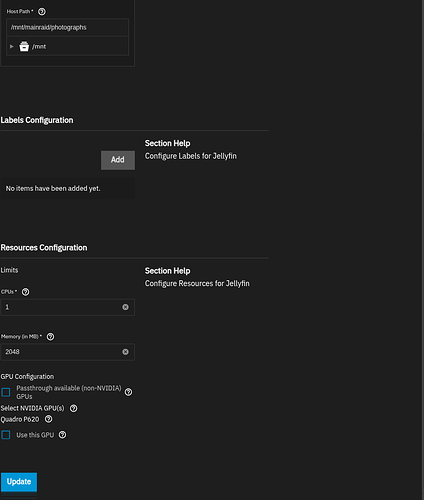424x500 pixels.
Task: Show help for CPUs field
Action: (x=25, y=292)
